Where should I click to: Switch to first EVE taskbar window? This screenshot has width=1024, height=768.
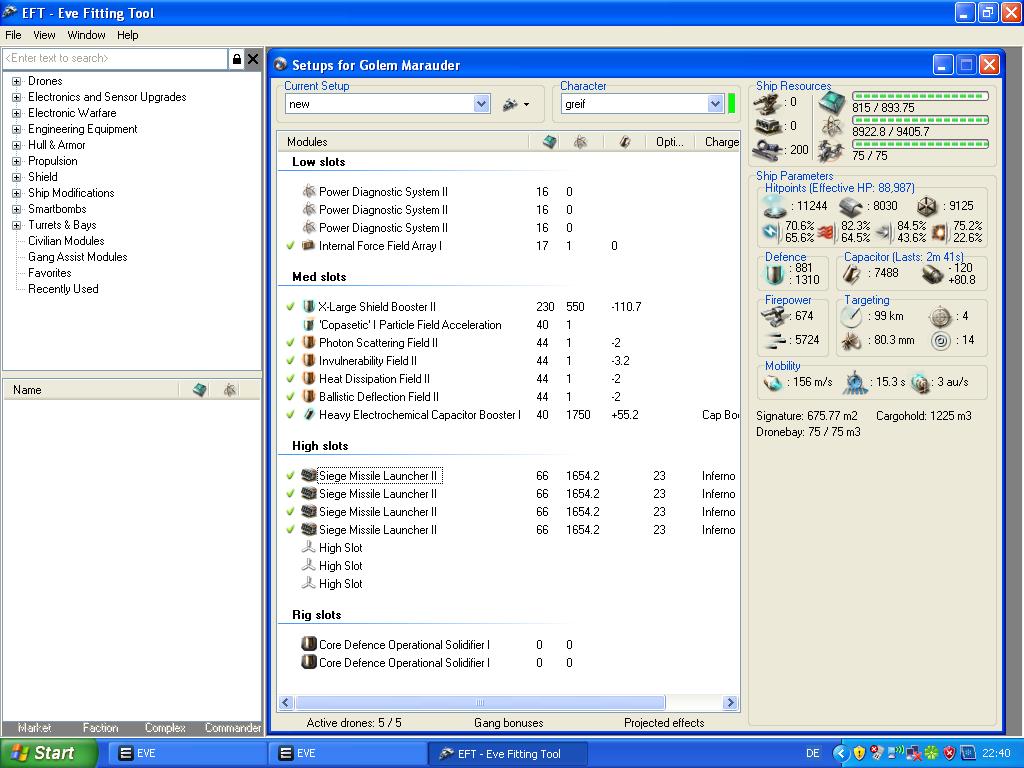[185, 753]
